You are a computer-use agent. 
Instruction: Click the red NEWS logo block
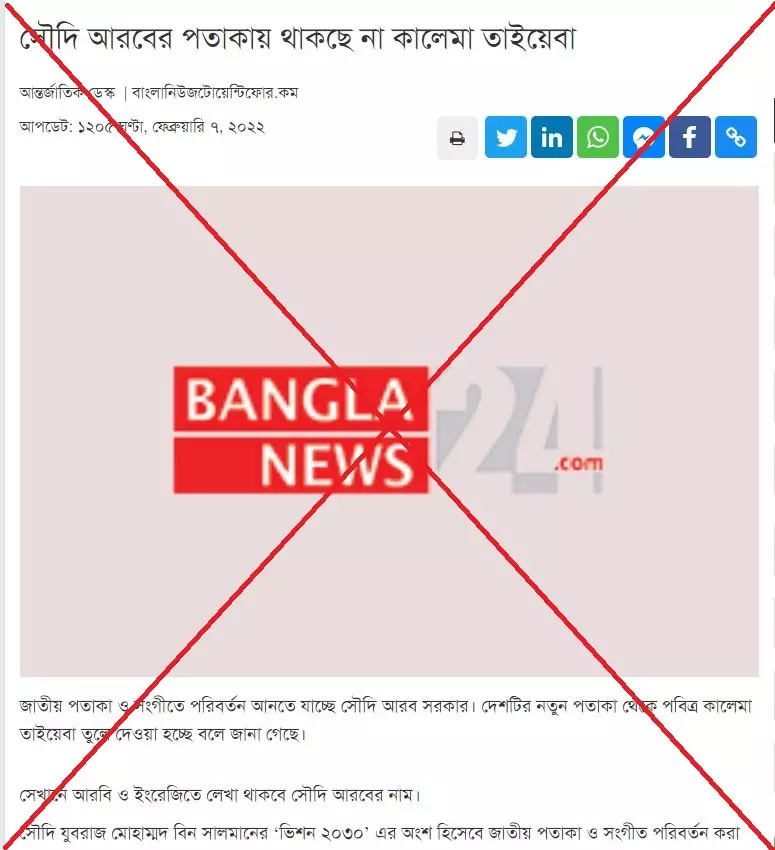pos(301,466)
